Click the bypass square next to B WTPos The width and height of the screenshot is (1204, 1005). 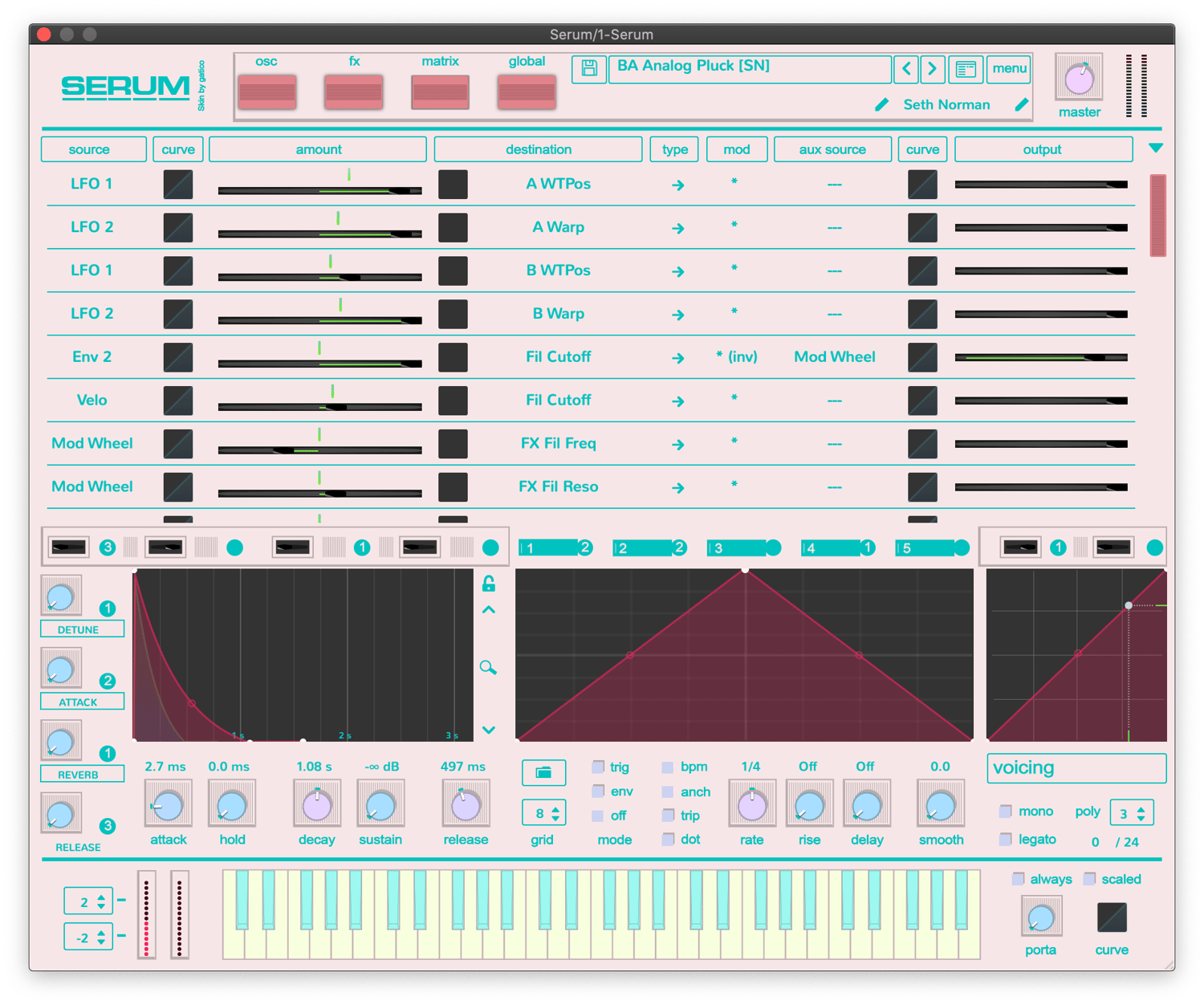[454, 271]
